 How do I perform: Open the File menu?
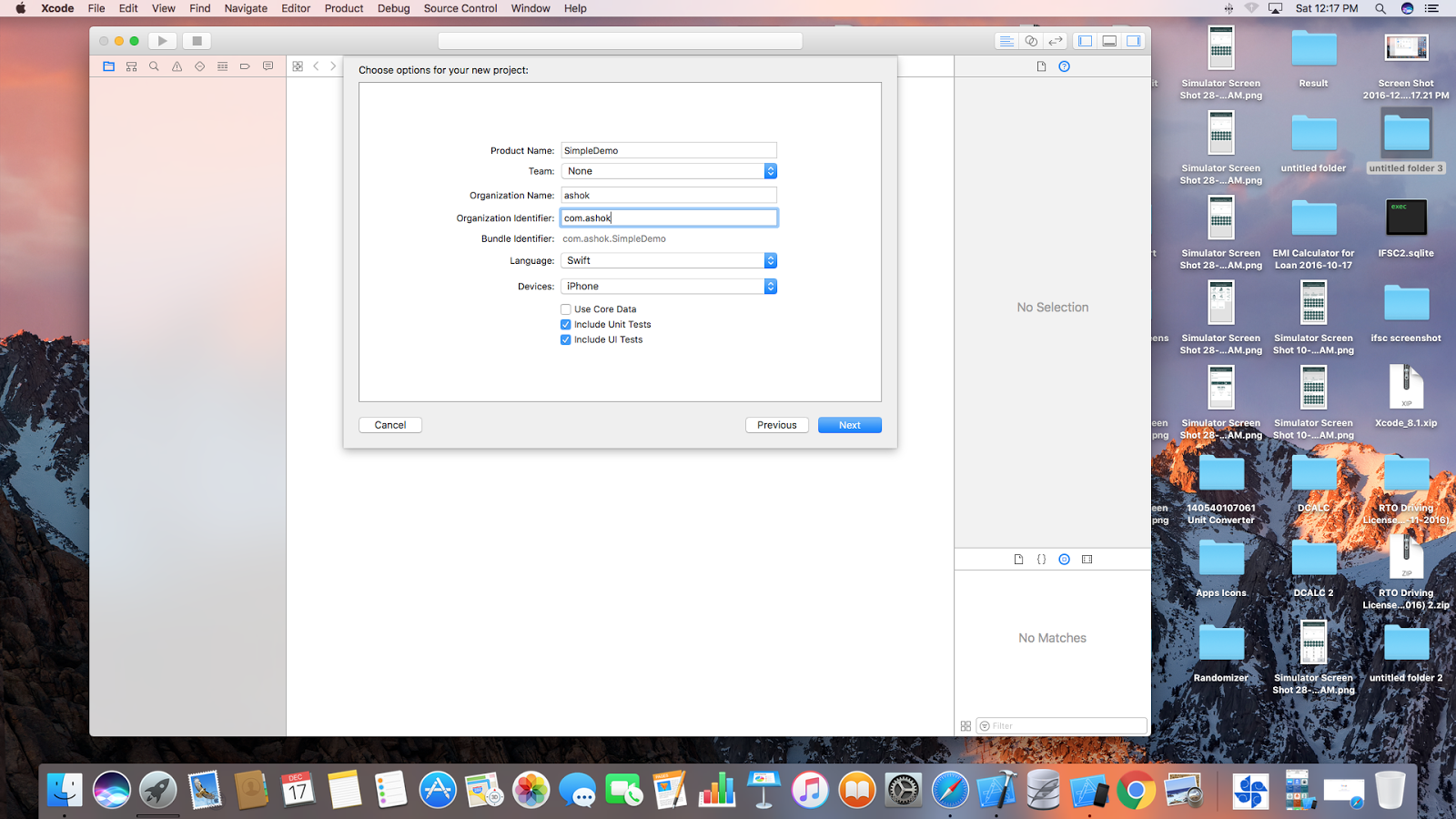click(x=96, y=8)
